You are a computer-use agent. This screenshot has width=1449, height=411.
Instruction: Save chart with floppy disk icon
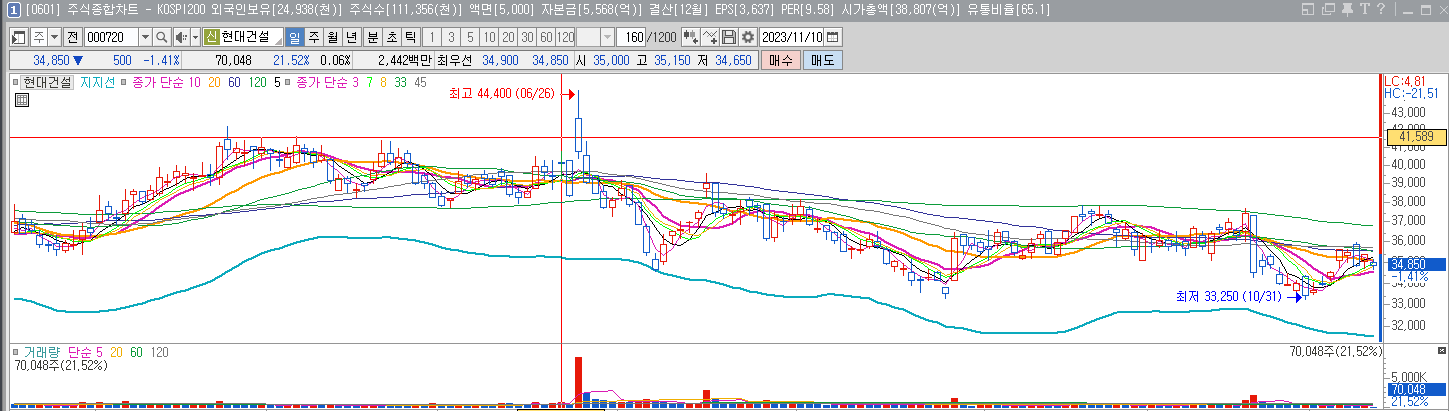(x=729, y=37)
